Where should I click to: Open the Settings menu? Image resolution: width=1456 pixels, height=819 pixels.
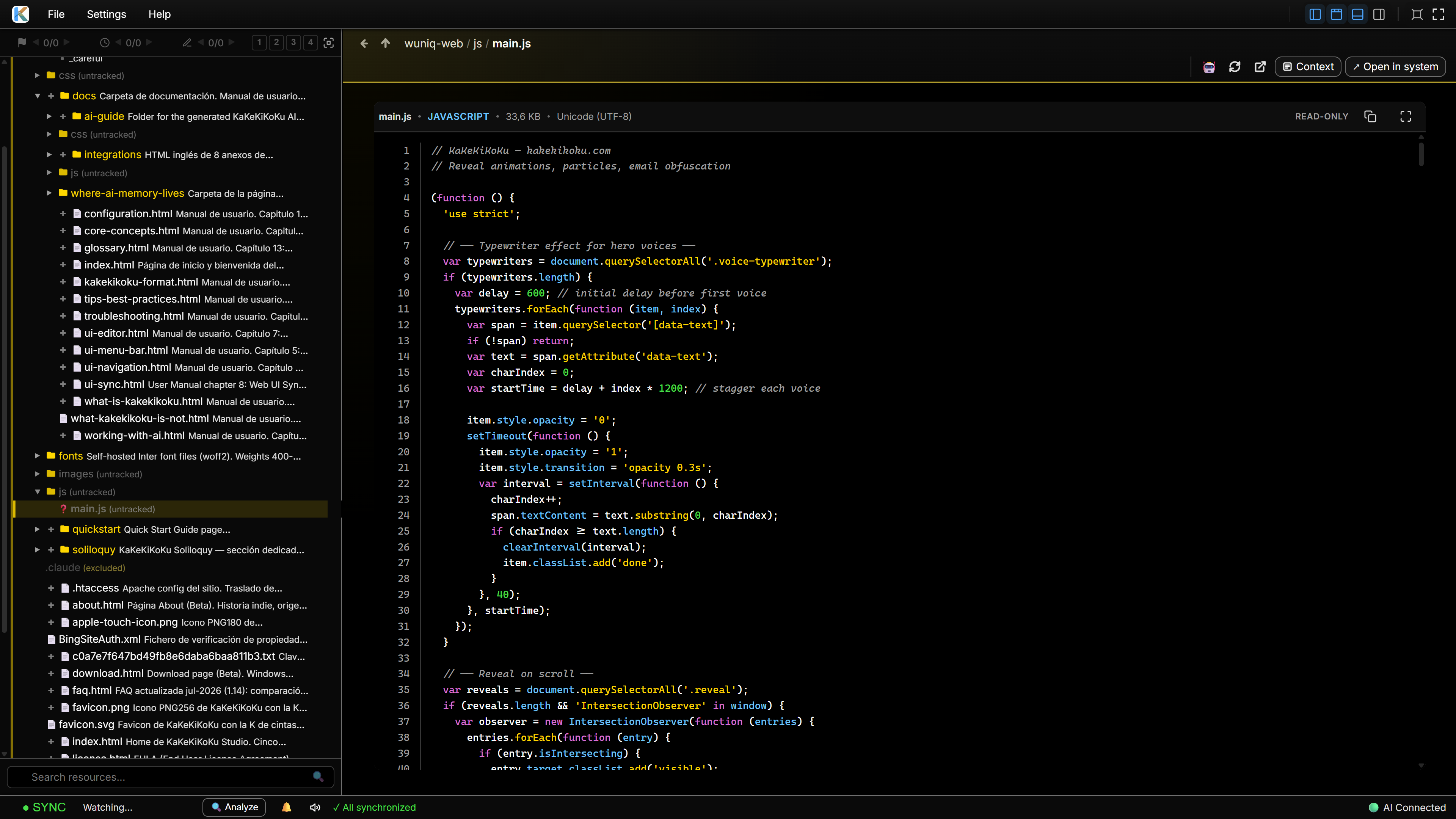(106, 14)
